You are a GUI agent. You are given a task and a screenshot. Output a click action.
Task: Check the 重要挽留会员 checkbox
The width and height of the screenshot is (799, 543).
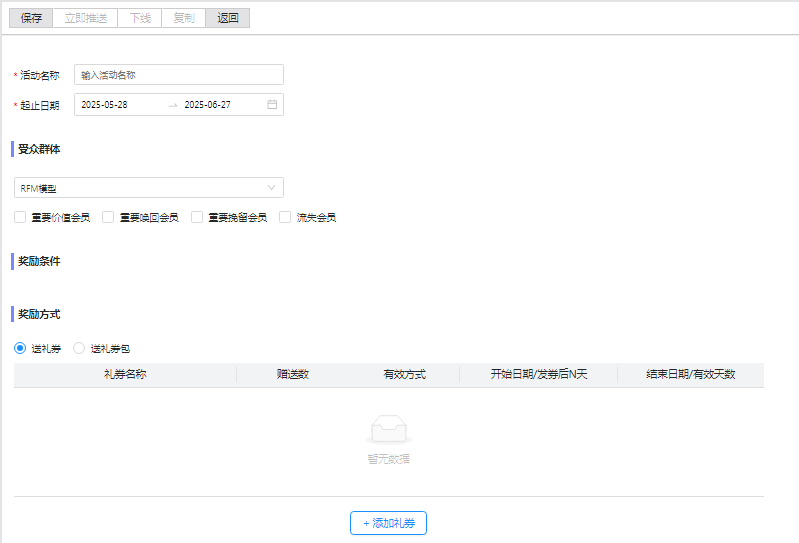[x=197, y=218]
